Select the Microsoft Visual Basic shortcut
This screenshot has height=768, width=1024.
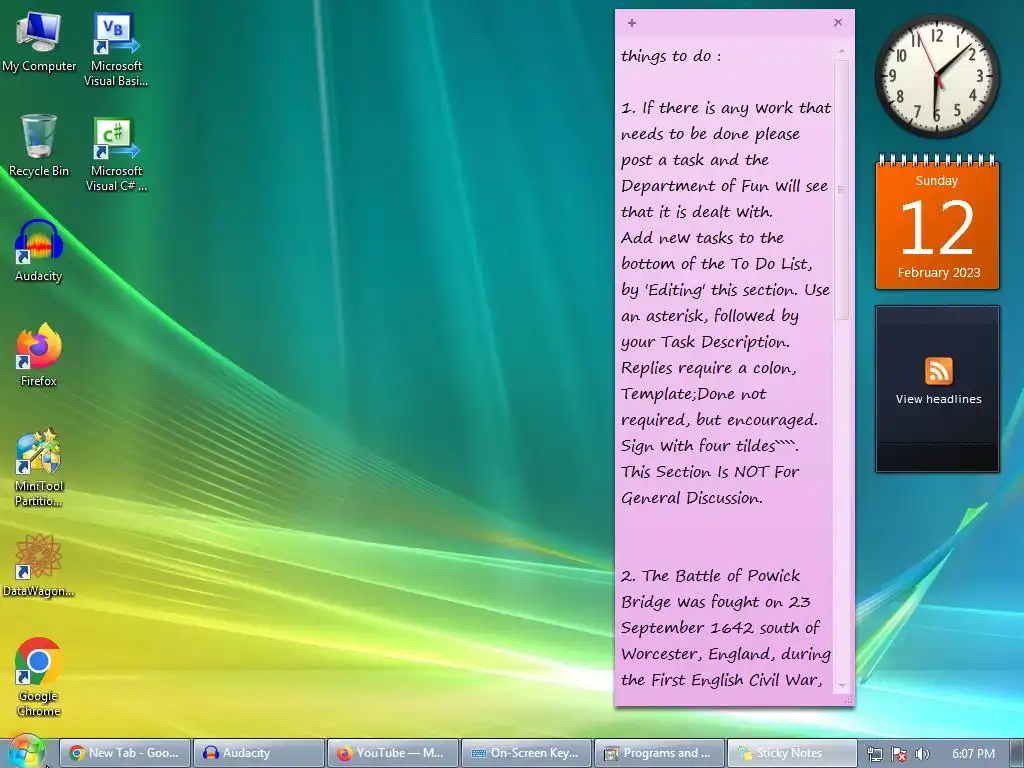click(116, 50)
